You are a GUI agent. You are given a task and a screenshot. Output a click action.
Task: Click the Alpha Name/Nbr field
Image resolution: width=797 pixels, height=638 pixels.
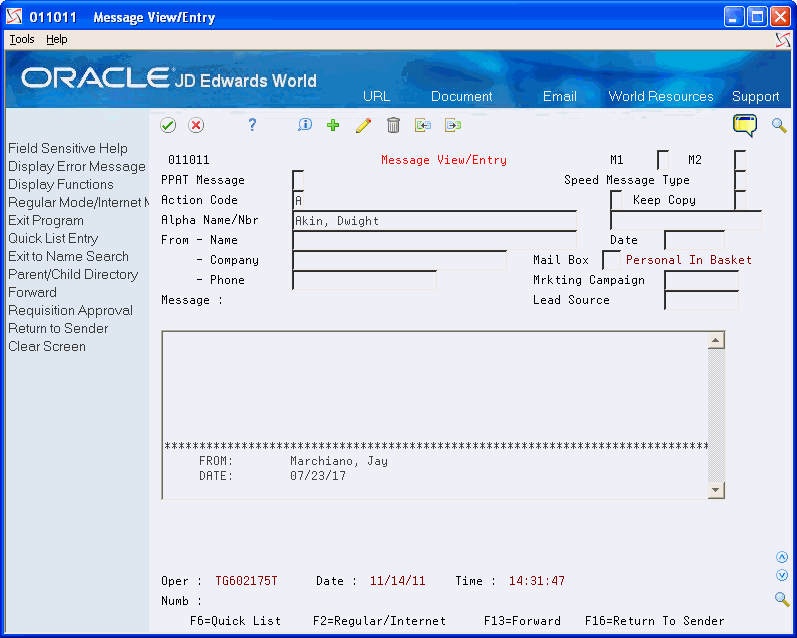tap(435, 220)
